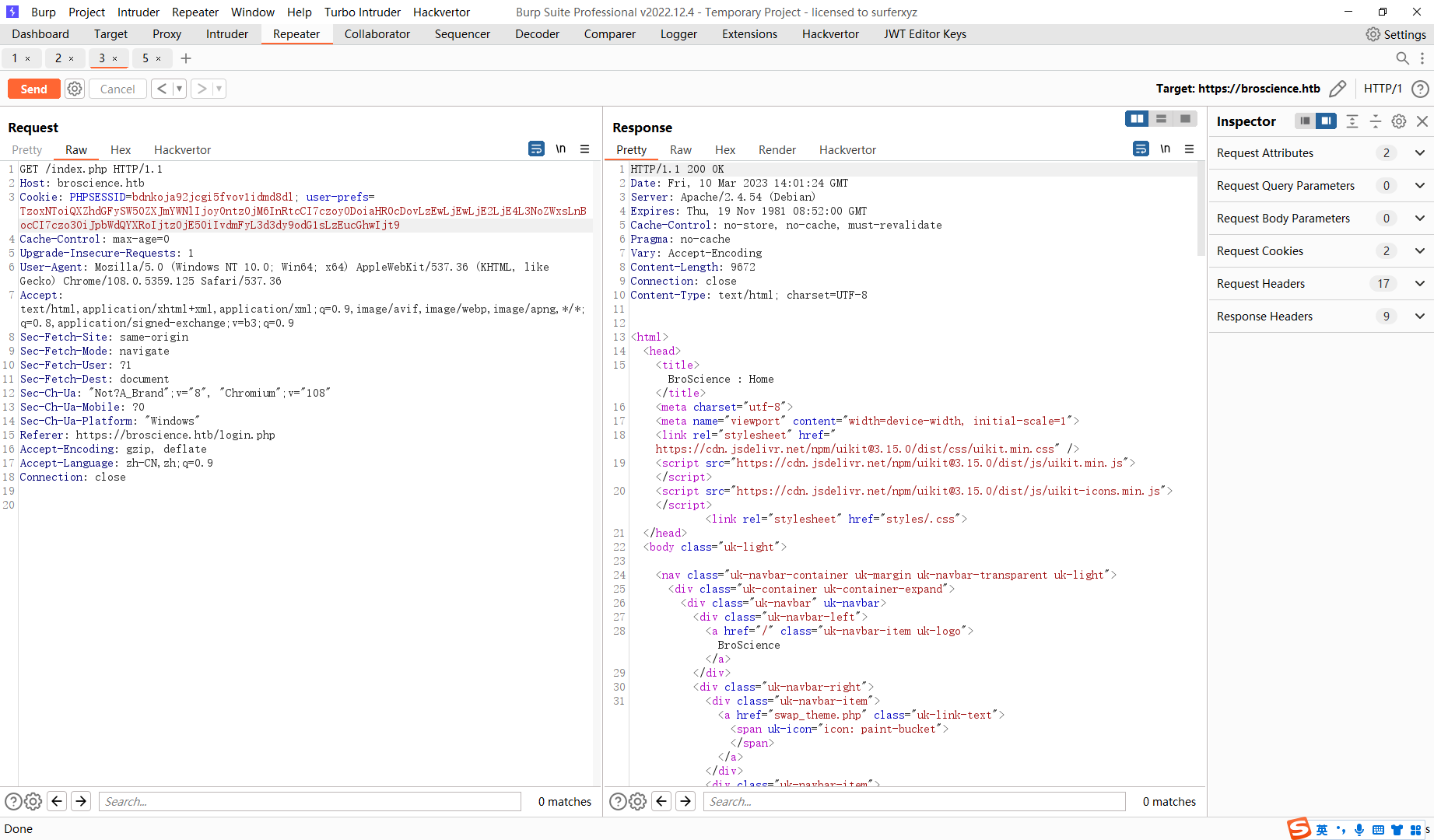Edit target broscience.htb with pencil icon
Screen dimensions: 1434x840
1338,89
